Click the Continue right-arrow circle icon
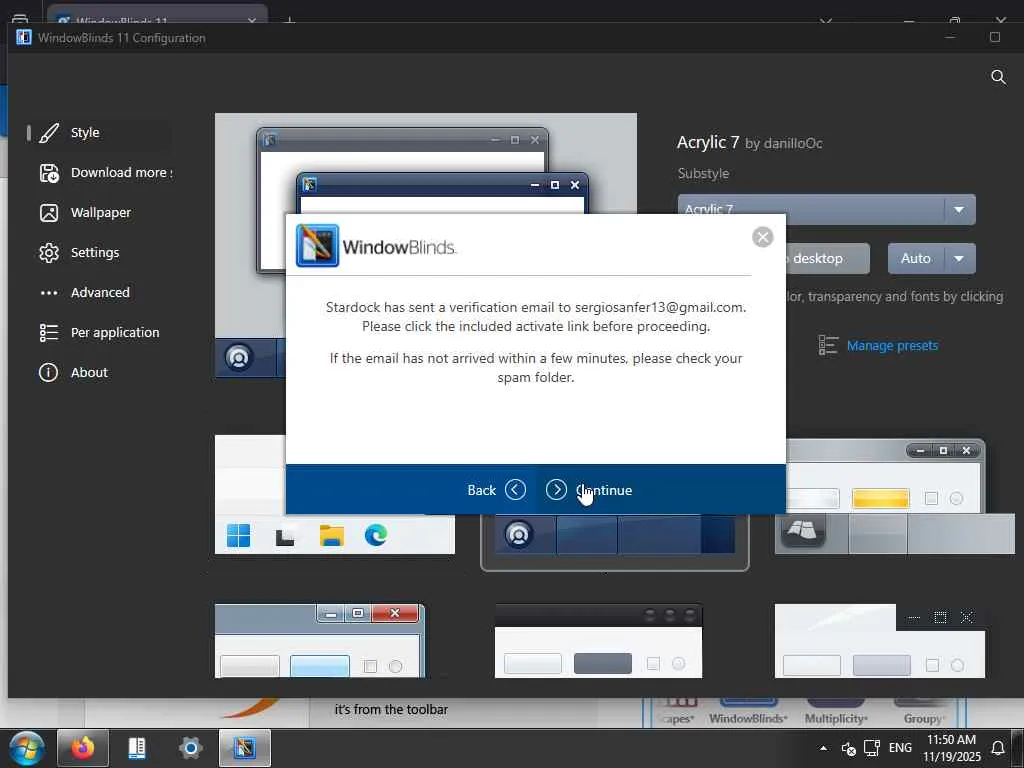Screen dimensions: 1024x768 (x=556, y=489)
